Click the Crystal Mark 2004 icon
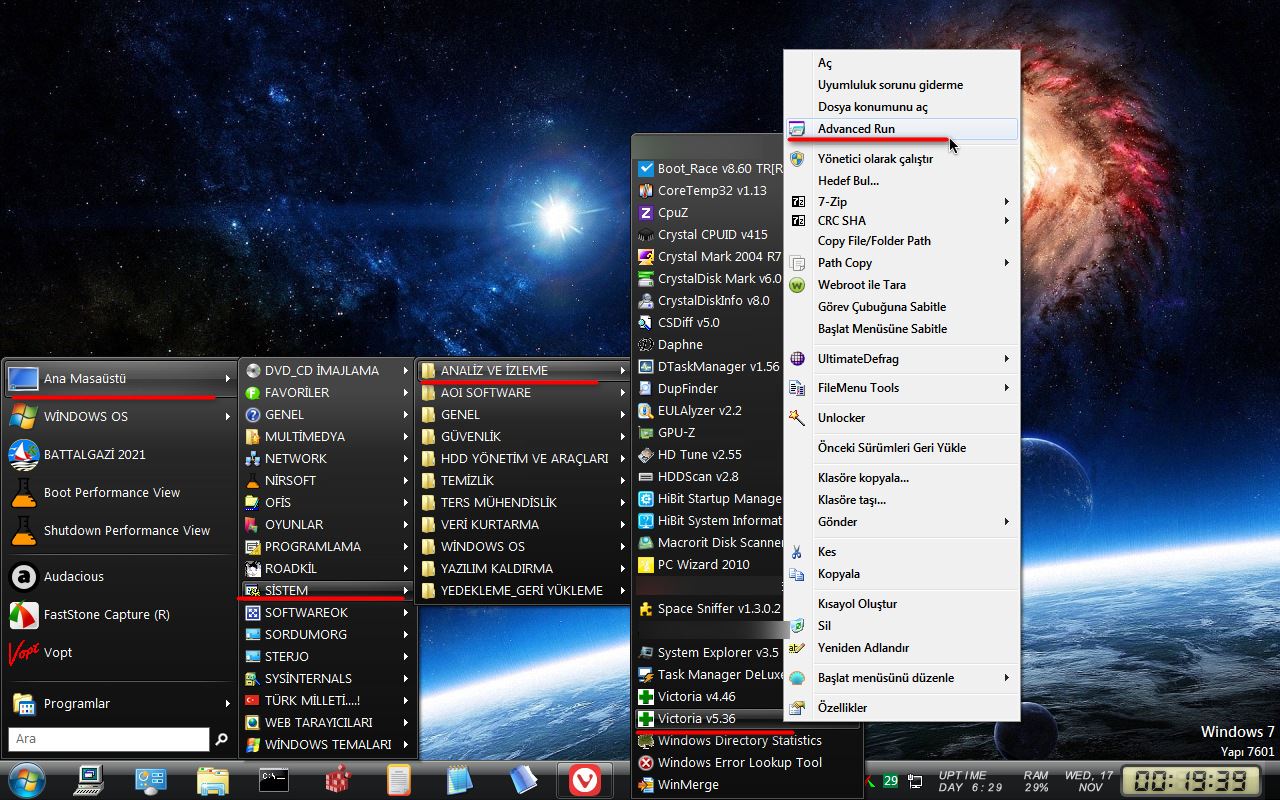The image size is (1280, 800). tap(646, 257)
